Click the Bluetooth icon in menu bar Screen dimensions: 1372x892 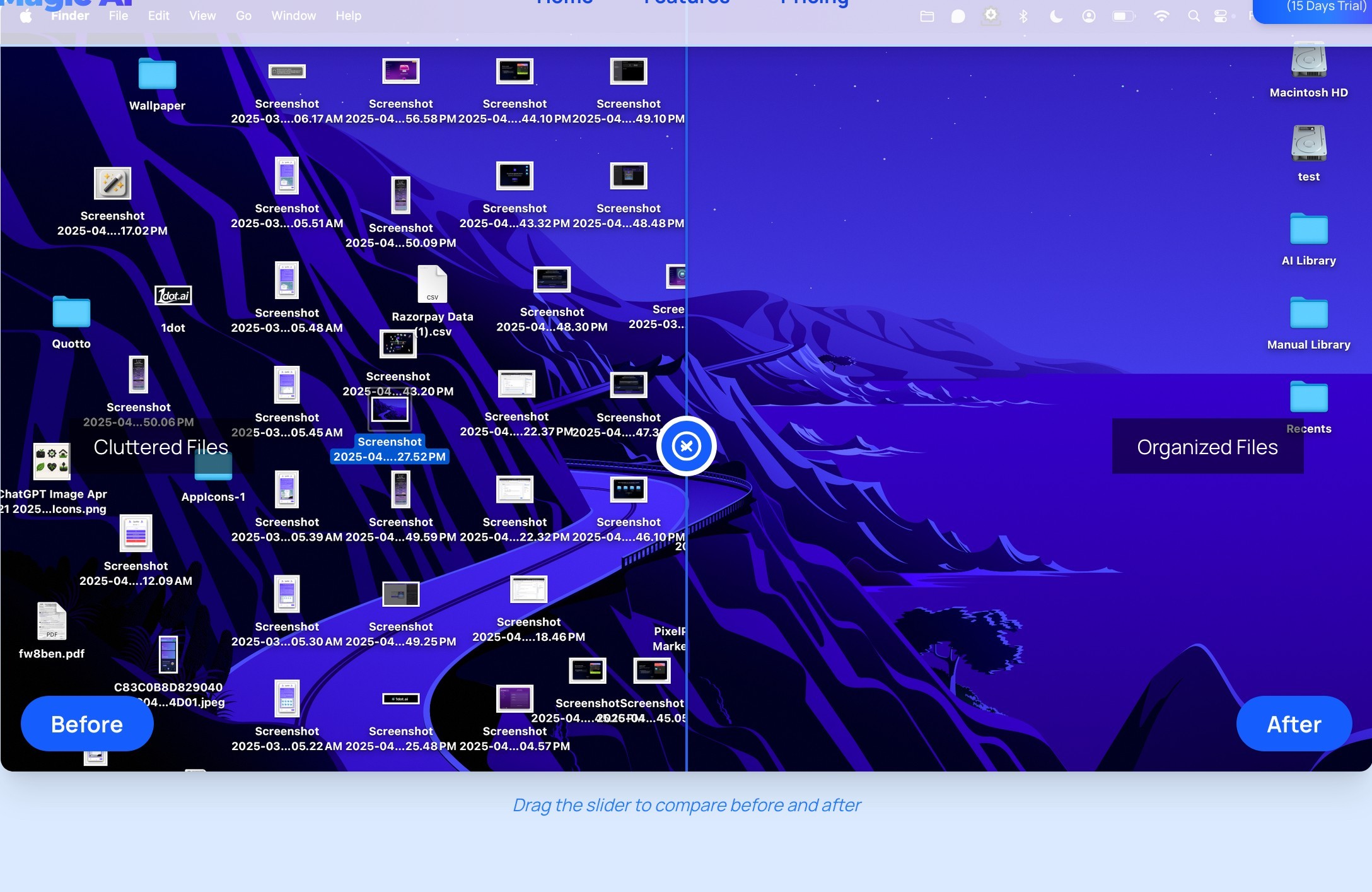click(1023, 16)
